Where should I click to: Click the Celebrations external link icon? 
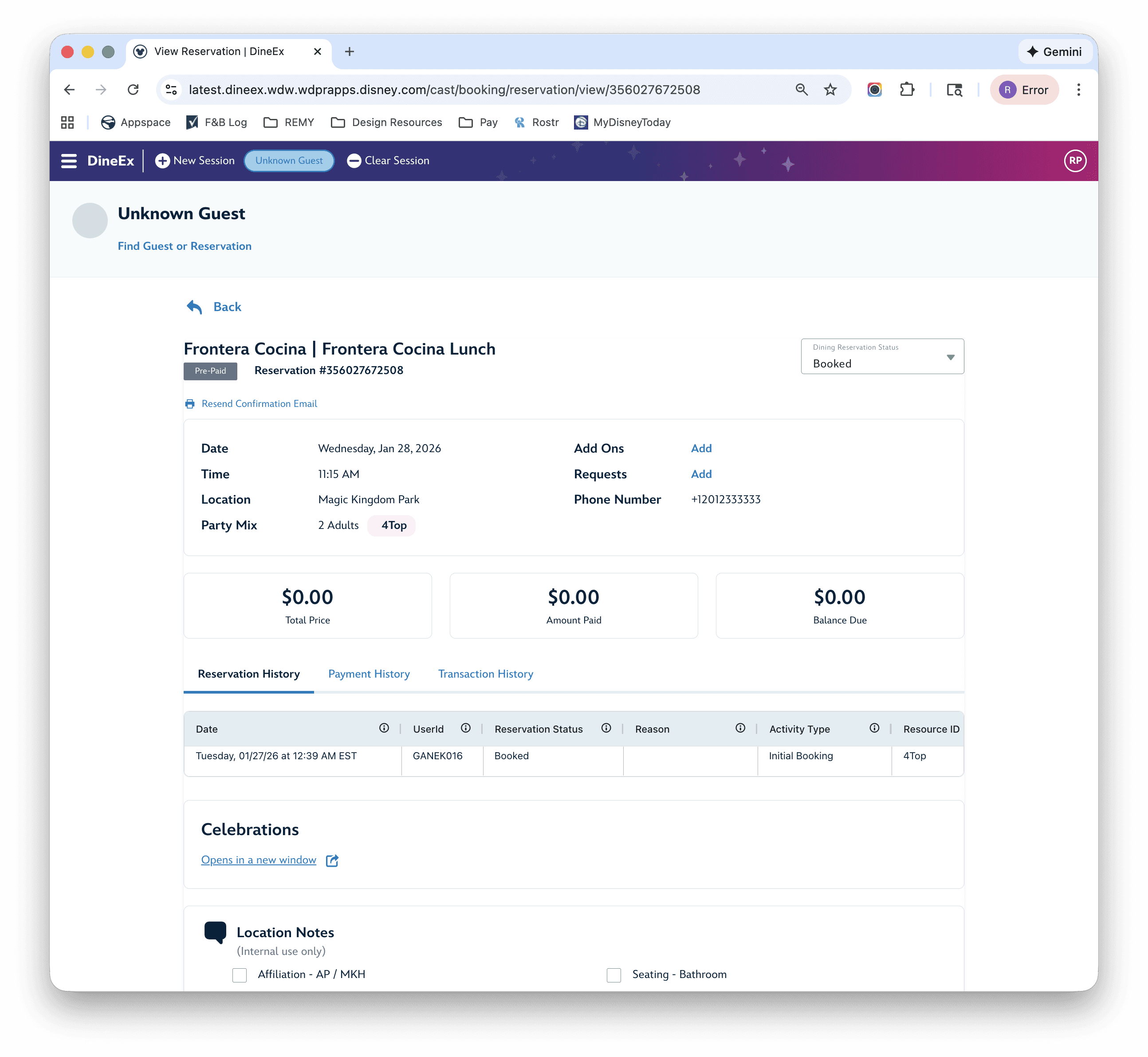point(332,861)
